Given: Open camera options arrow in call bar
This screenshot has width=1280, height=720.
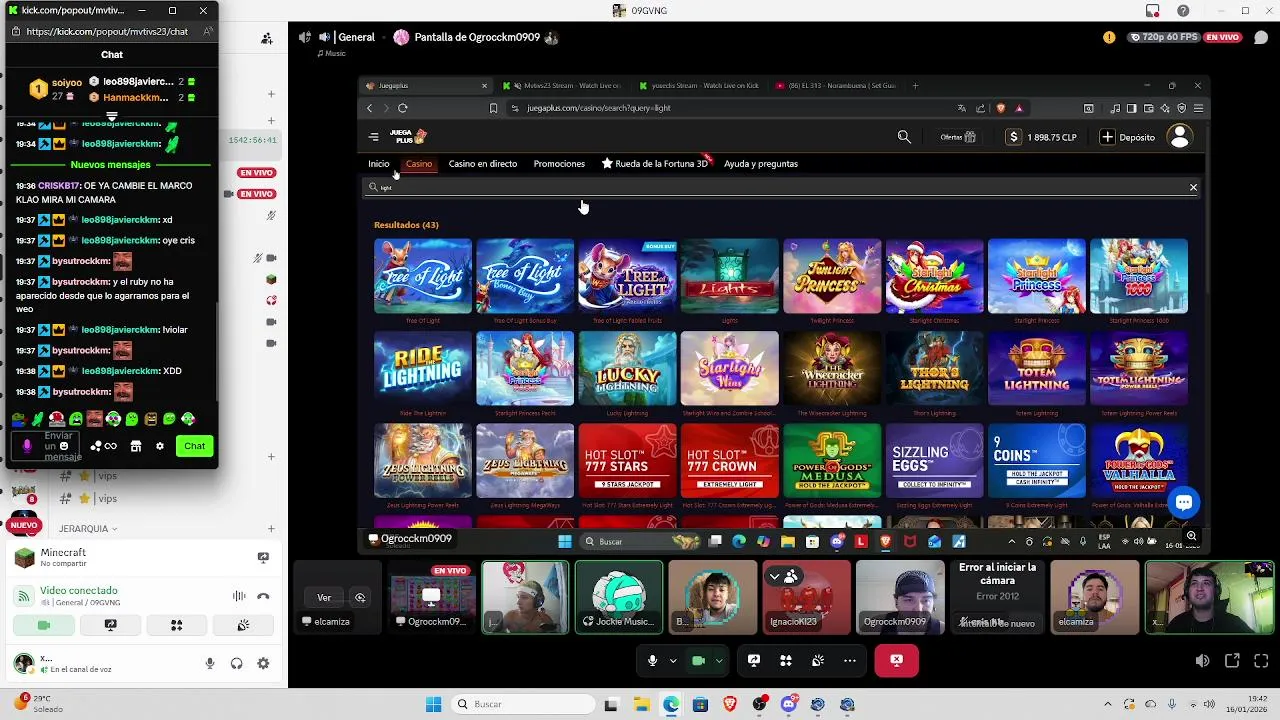Looking at the screenshot, I should point(718,660).
